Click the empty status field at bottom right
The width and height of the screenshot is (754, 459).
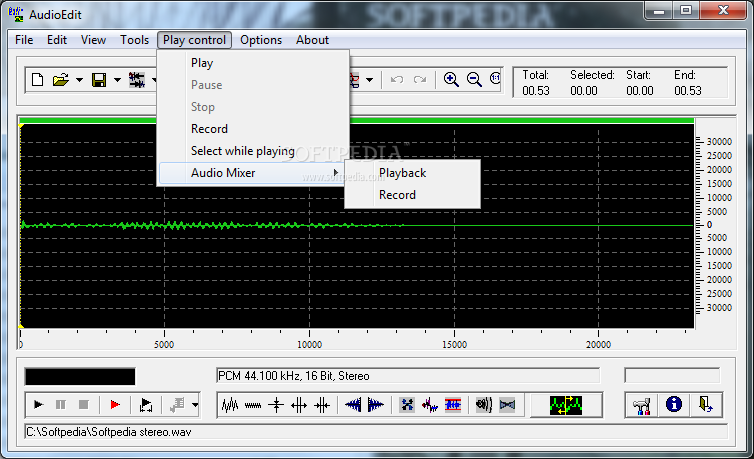[672, 375]
